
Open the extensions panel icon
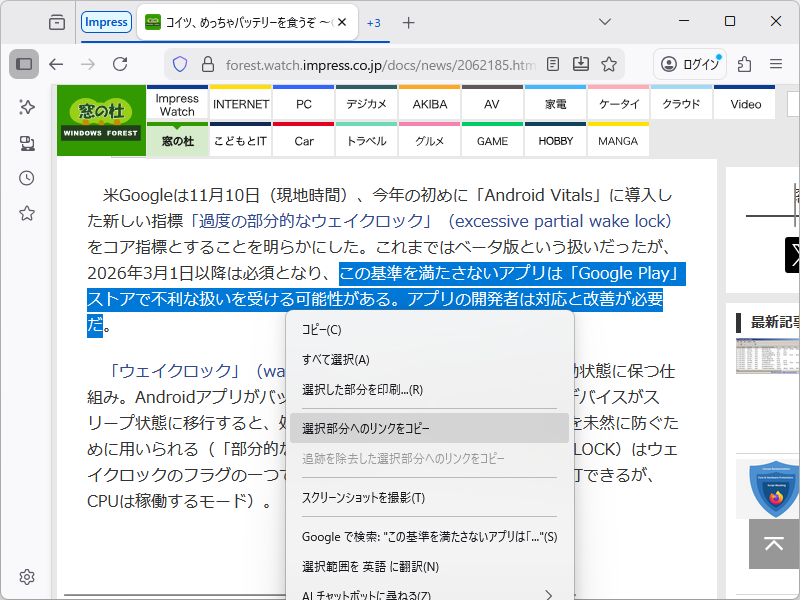pos(743,63)
